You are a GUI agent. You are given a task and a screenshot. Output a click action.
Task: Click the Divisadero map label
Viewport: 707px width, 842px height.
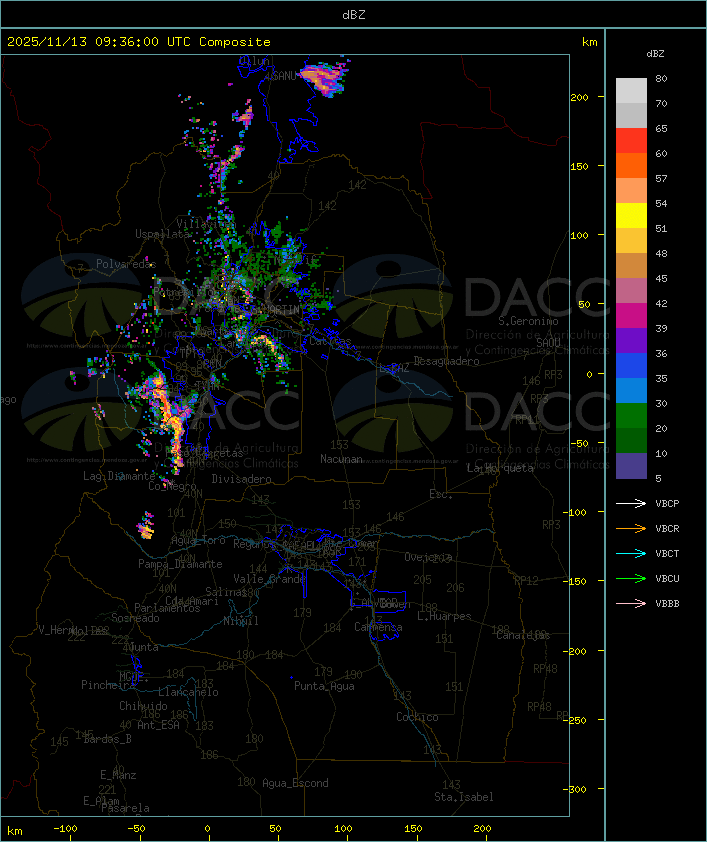(242, 478)
